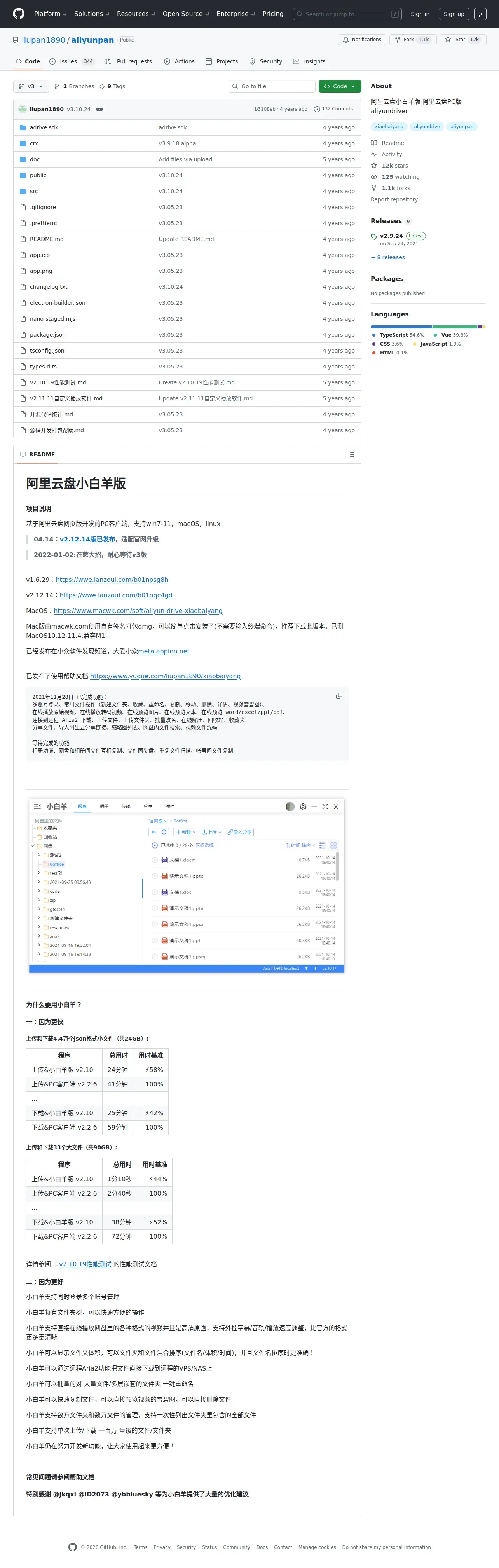View the 125 watching link
The image size is (499, 1568).
pyautogui.click(x=395, y=177)
